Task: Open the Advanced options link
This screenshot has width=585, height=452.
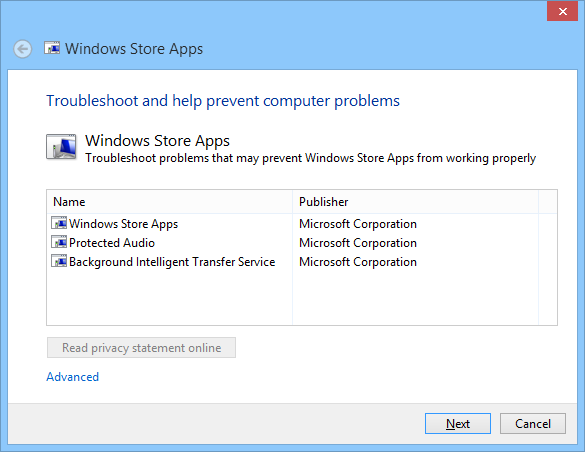Action: 72,377
